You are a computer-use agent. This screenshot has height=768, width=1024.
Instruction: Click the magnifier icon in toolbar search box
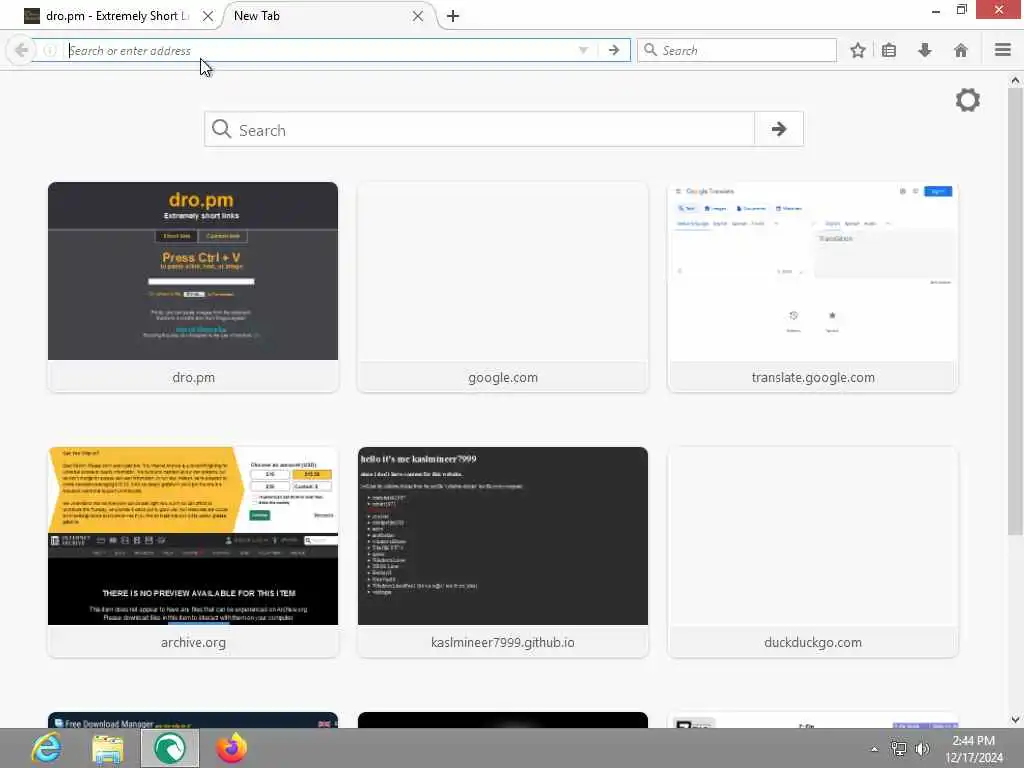click(650, 50)
